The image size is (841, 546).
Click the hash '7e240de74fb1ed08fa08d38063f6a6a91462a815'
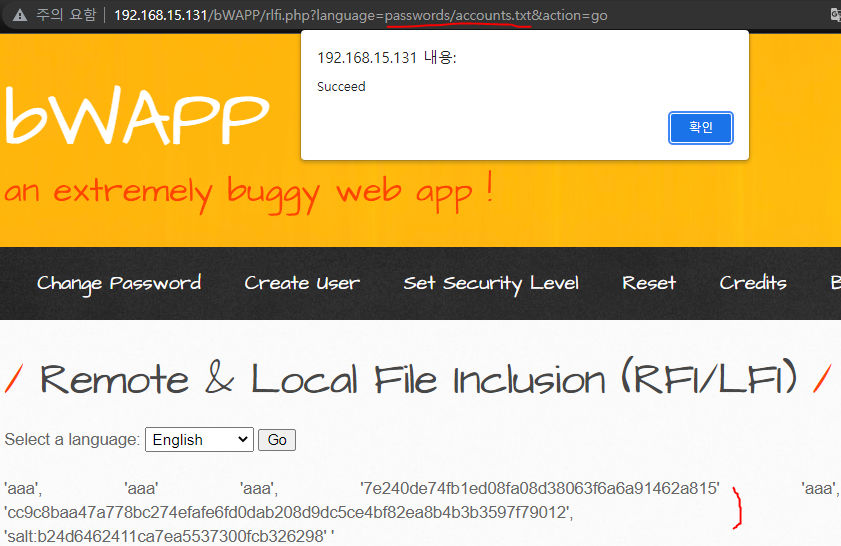[x=540, y=489]
